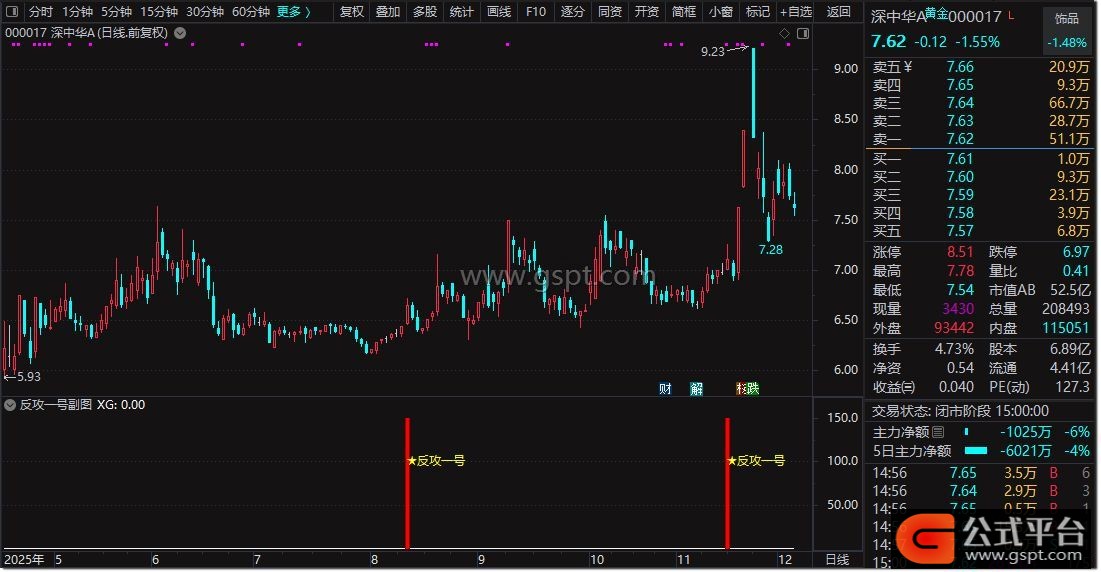Click the panel layout icon beside the diamond

point(801,33)
